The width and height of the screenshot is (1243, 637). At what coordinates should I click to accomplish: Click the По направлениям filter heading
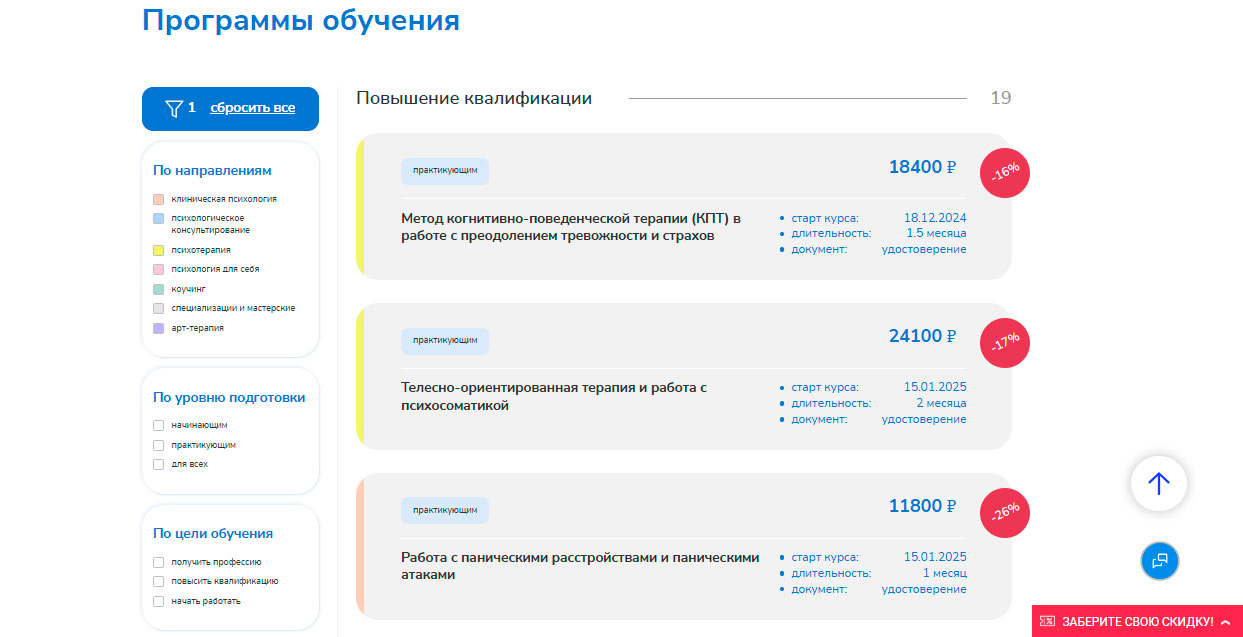[212, 171]
